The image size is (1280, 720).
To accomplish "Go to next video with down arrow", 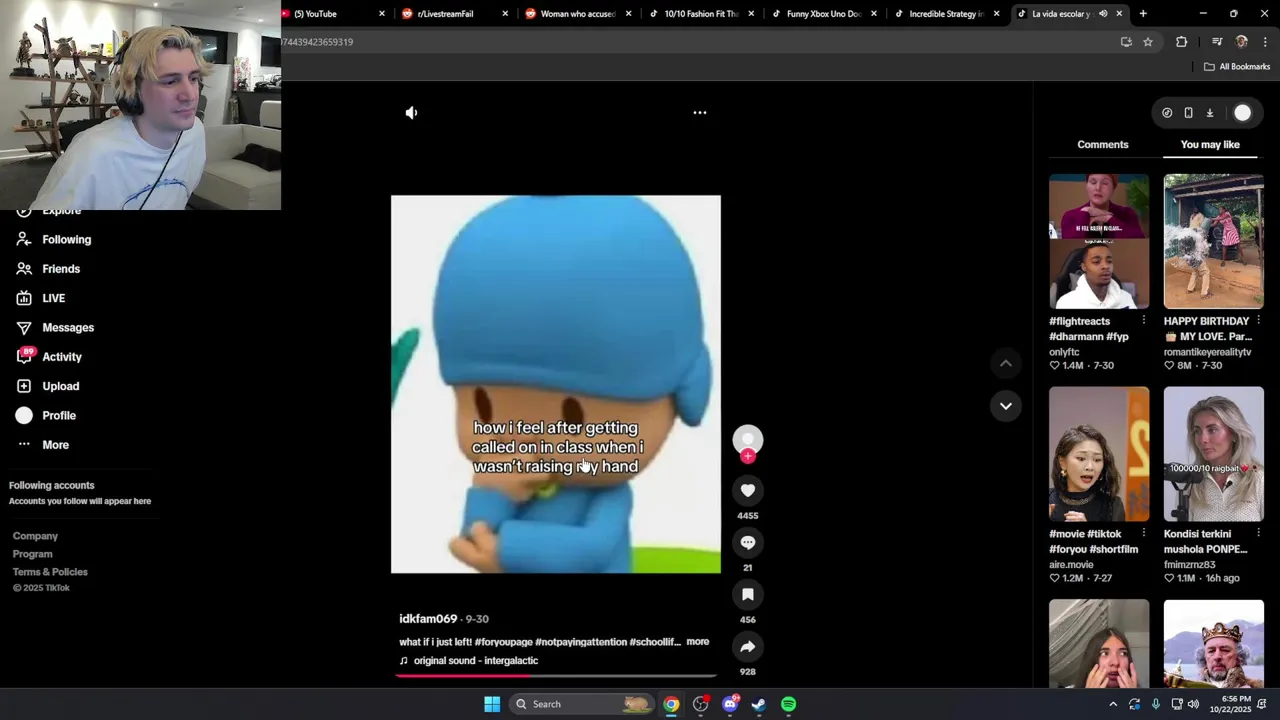I will click(1006, 406).
